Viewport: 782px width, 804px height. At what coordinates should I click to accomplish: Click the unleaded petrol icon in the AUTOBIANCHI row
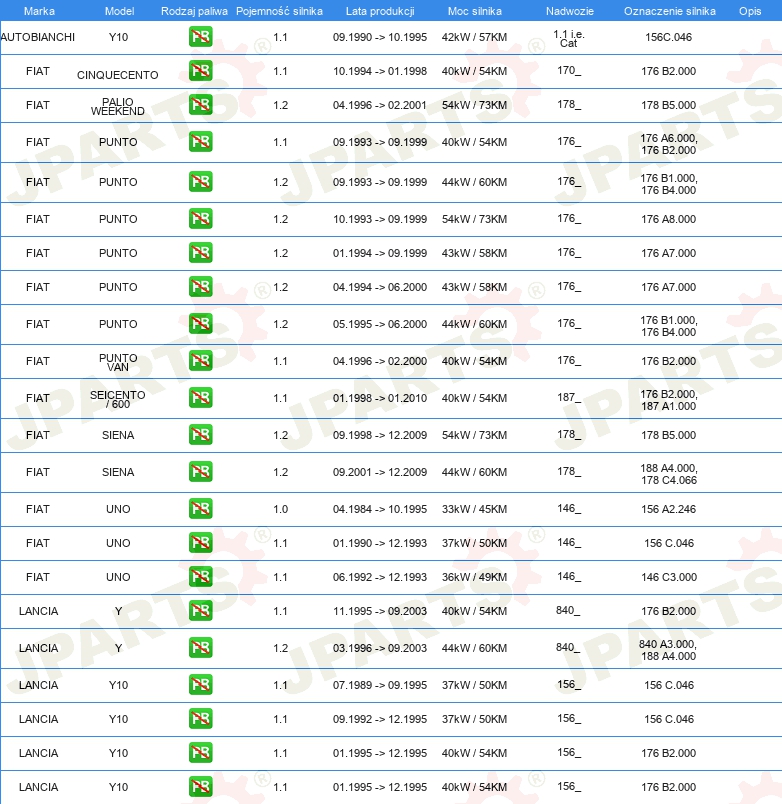pos(200,37)
